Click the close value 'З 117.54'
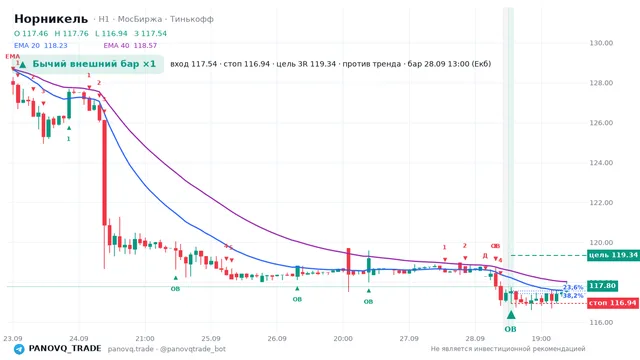The height and width of the screenshot is (360, 640). [x=150, y=33]
